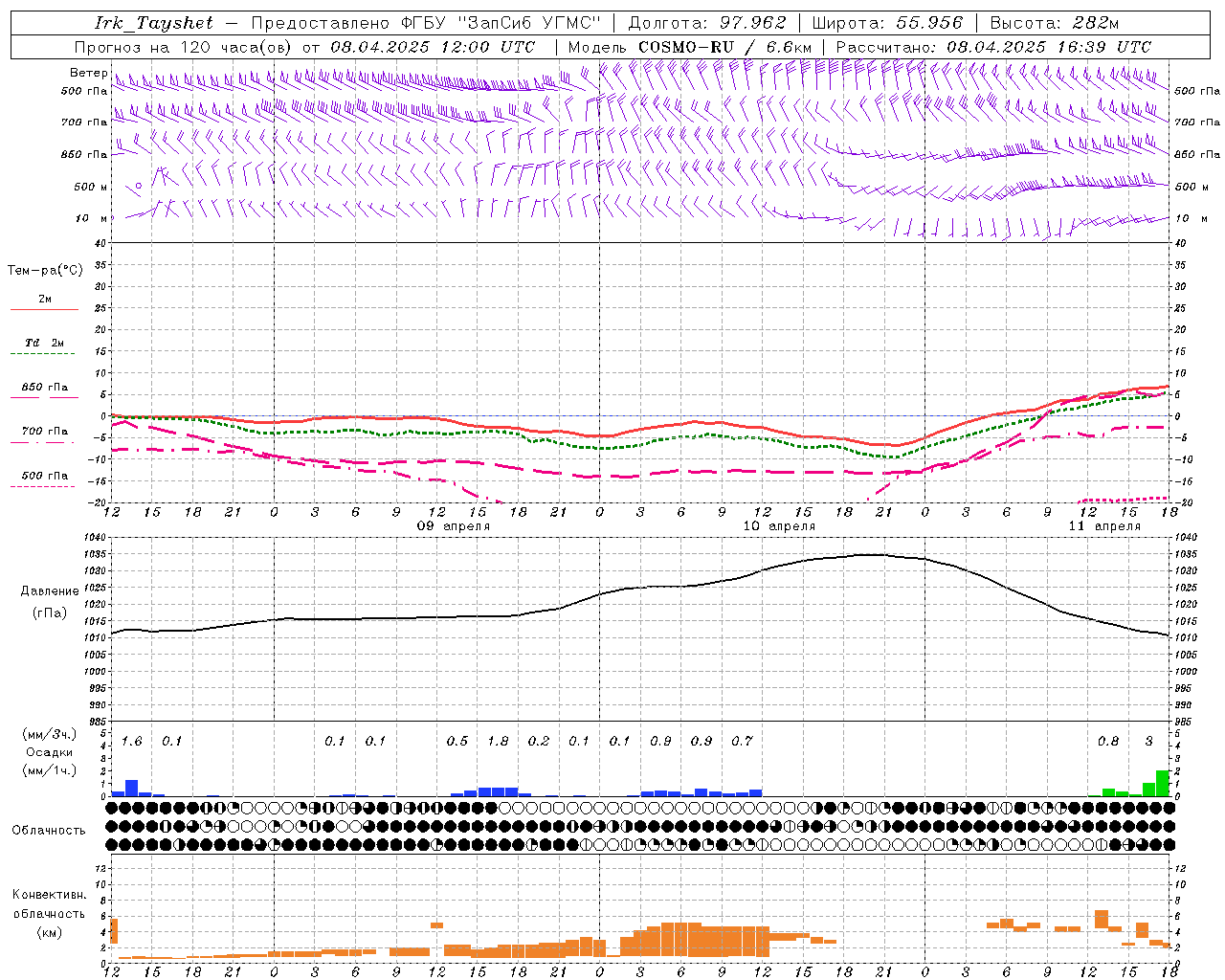Screen dimensions: 1225x980
Task: Select the precipitation value 0.7
Action: (x=743, y=742)
